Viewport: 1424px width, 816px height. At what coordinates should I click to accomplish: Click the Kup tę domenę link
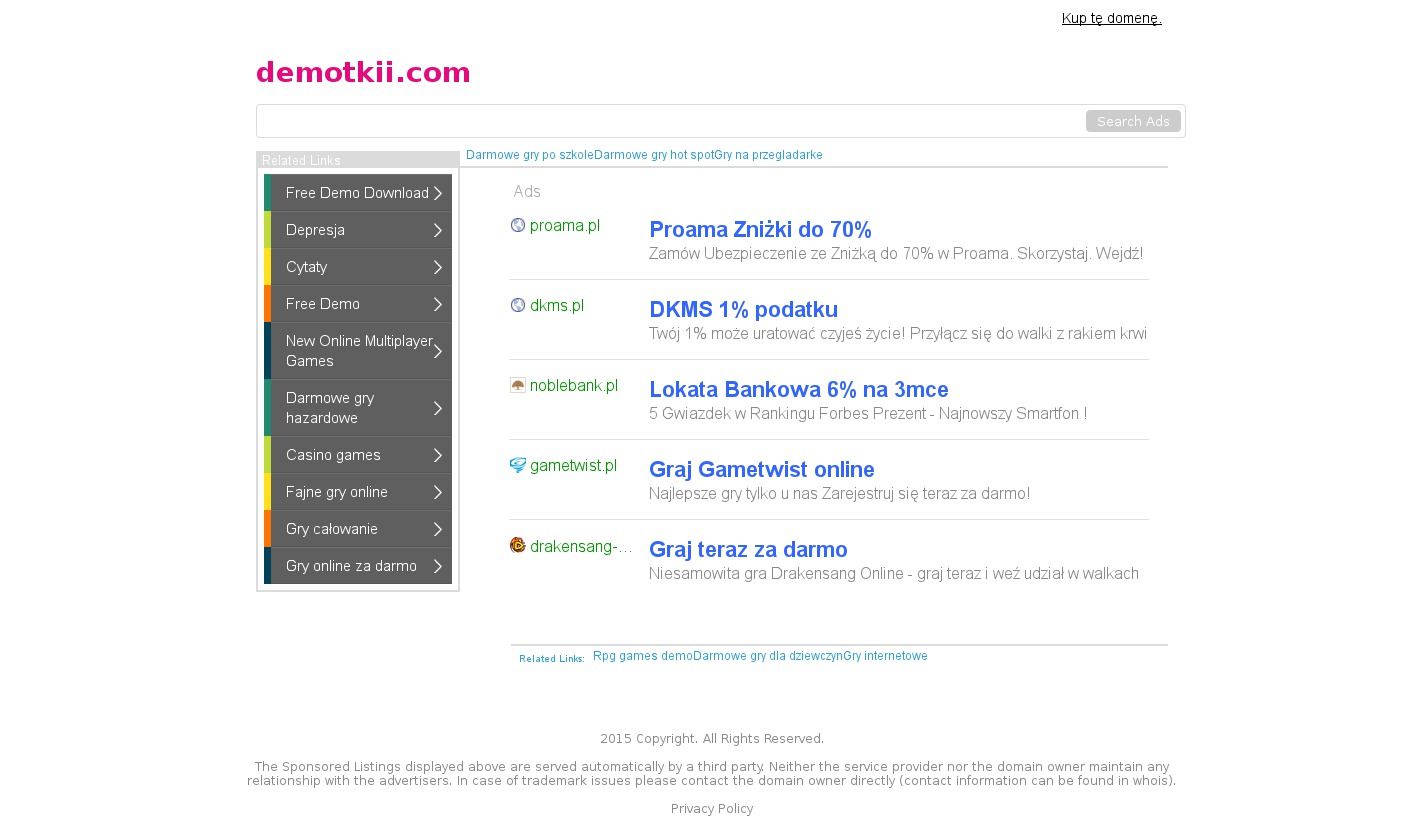(x=1112, y=18)
